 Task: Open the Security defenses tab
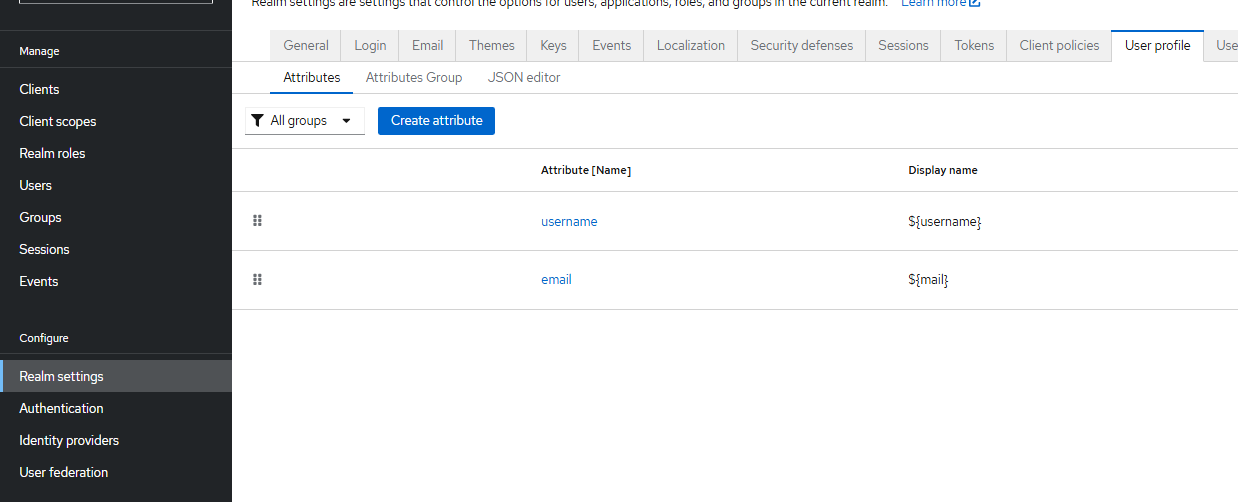(802, 45)
